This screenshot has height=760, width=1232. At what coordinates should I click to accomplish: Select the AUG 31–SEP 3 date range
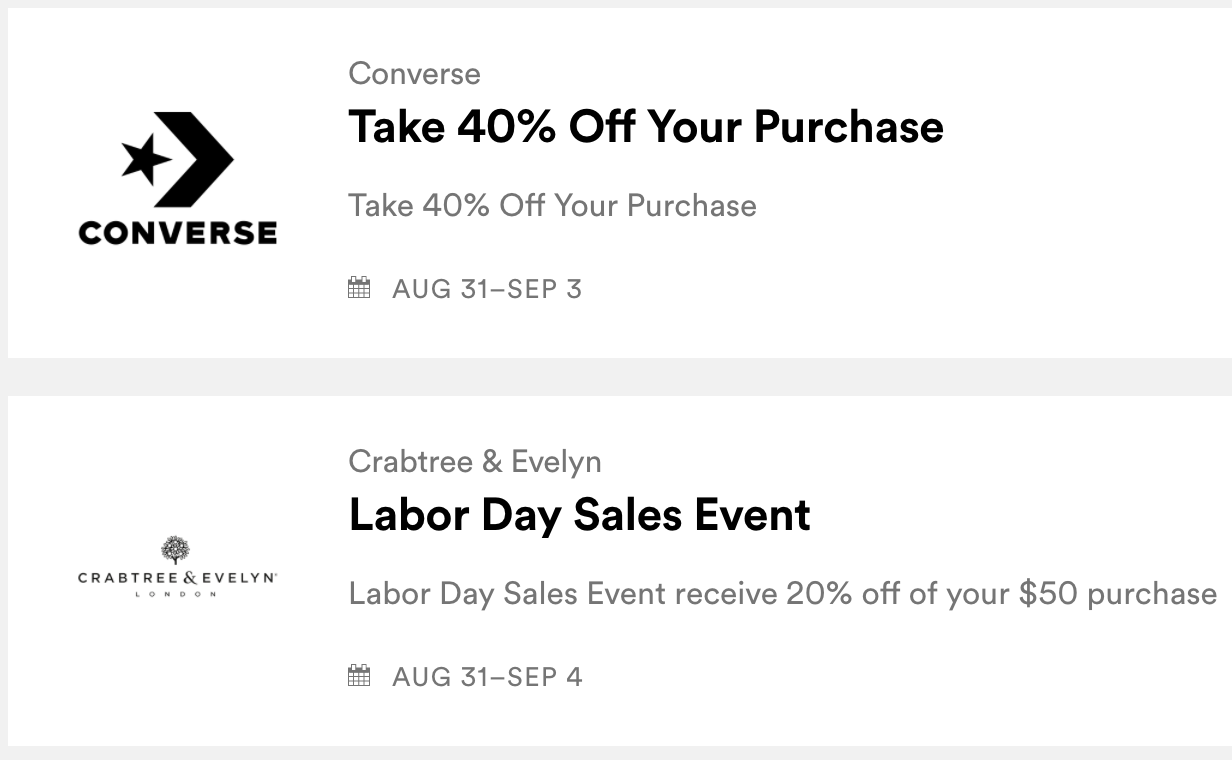(486, 289)
